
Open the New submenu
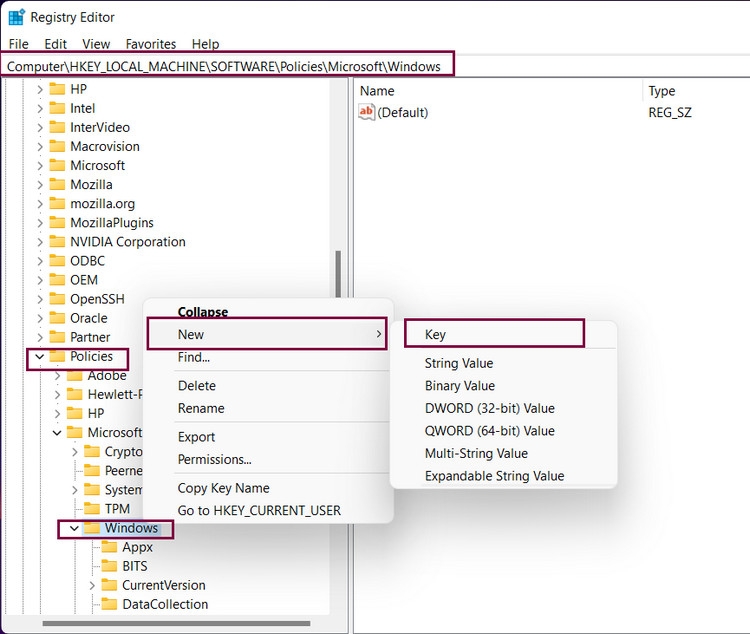click(267, 334)
